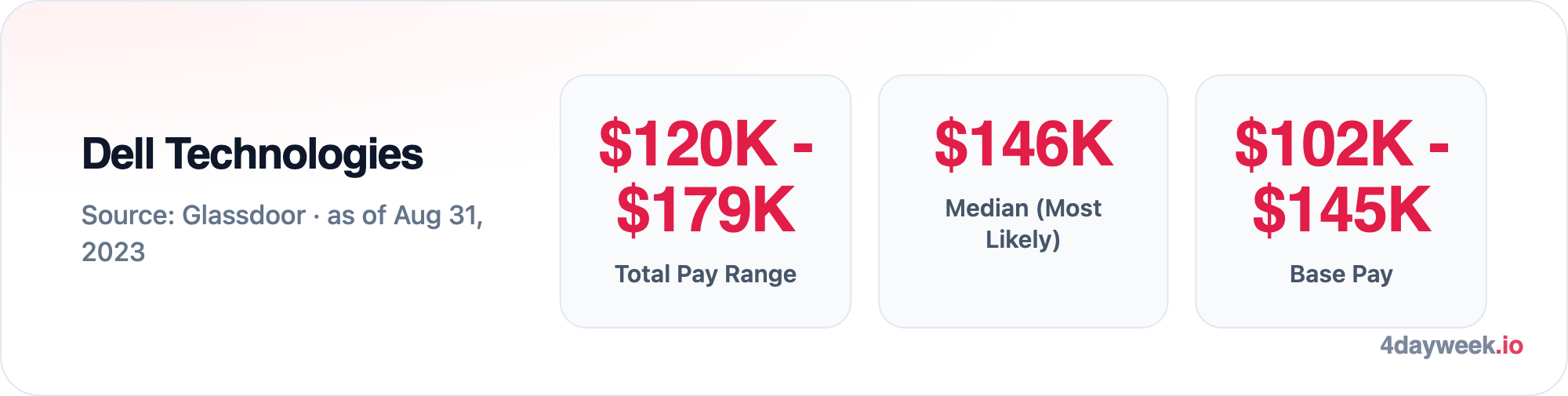The height and width of the screenshot is (396, 1568).
Task: Open the Median pay card
Action: 1023,202
